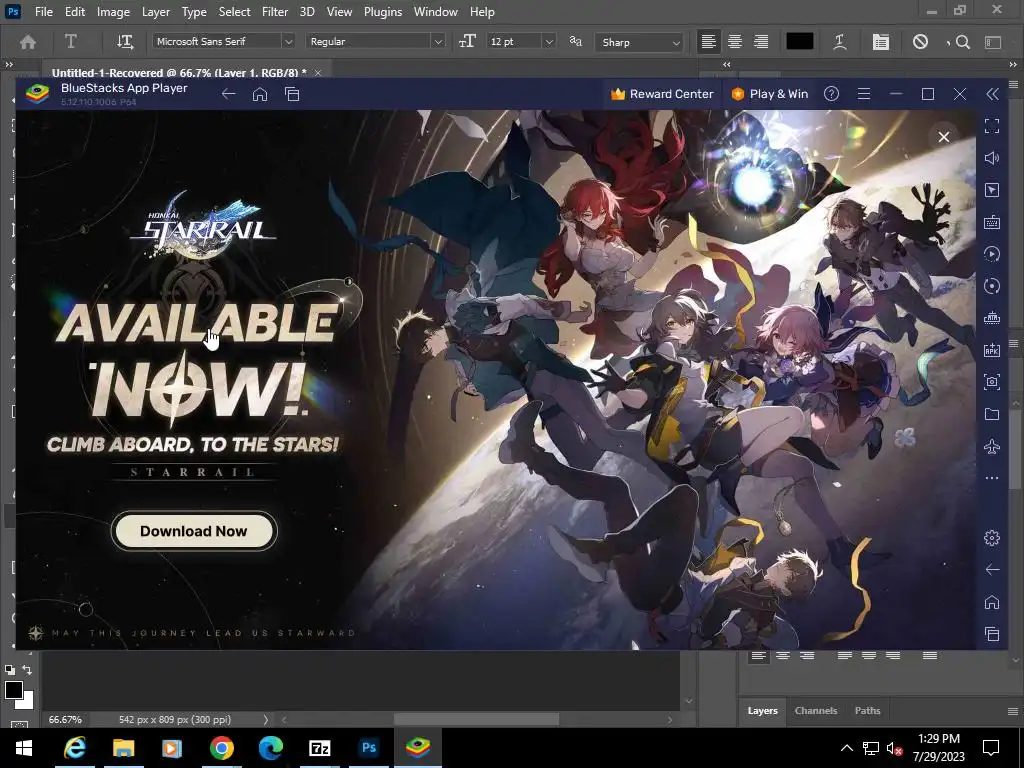Open the File menu
Screen dimensions: 1024x768
[x=44, y=12]
